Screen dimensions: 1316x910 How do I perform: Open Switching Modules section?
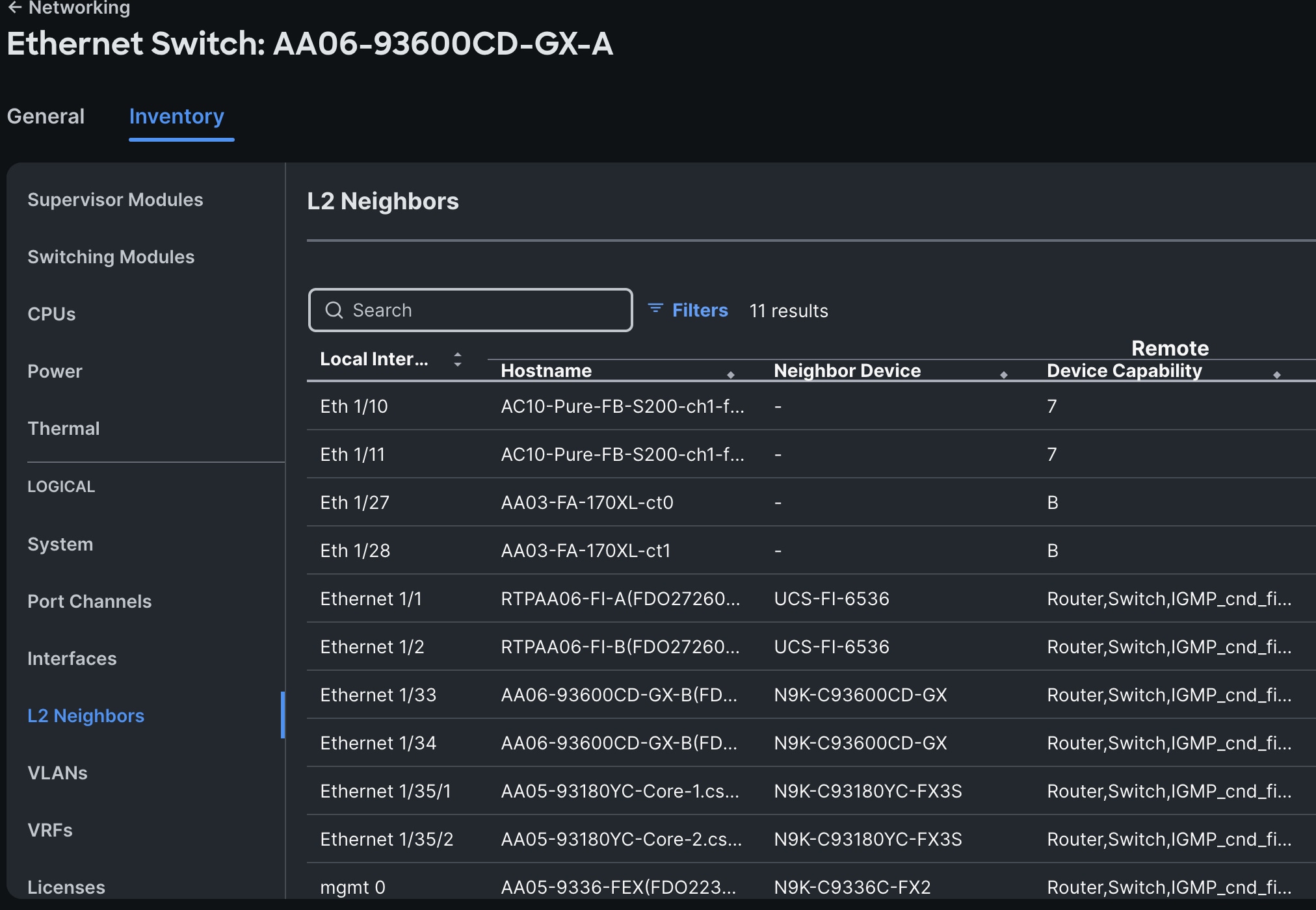[x=111, y=257]
